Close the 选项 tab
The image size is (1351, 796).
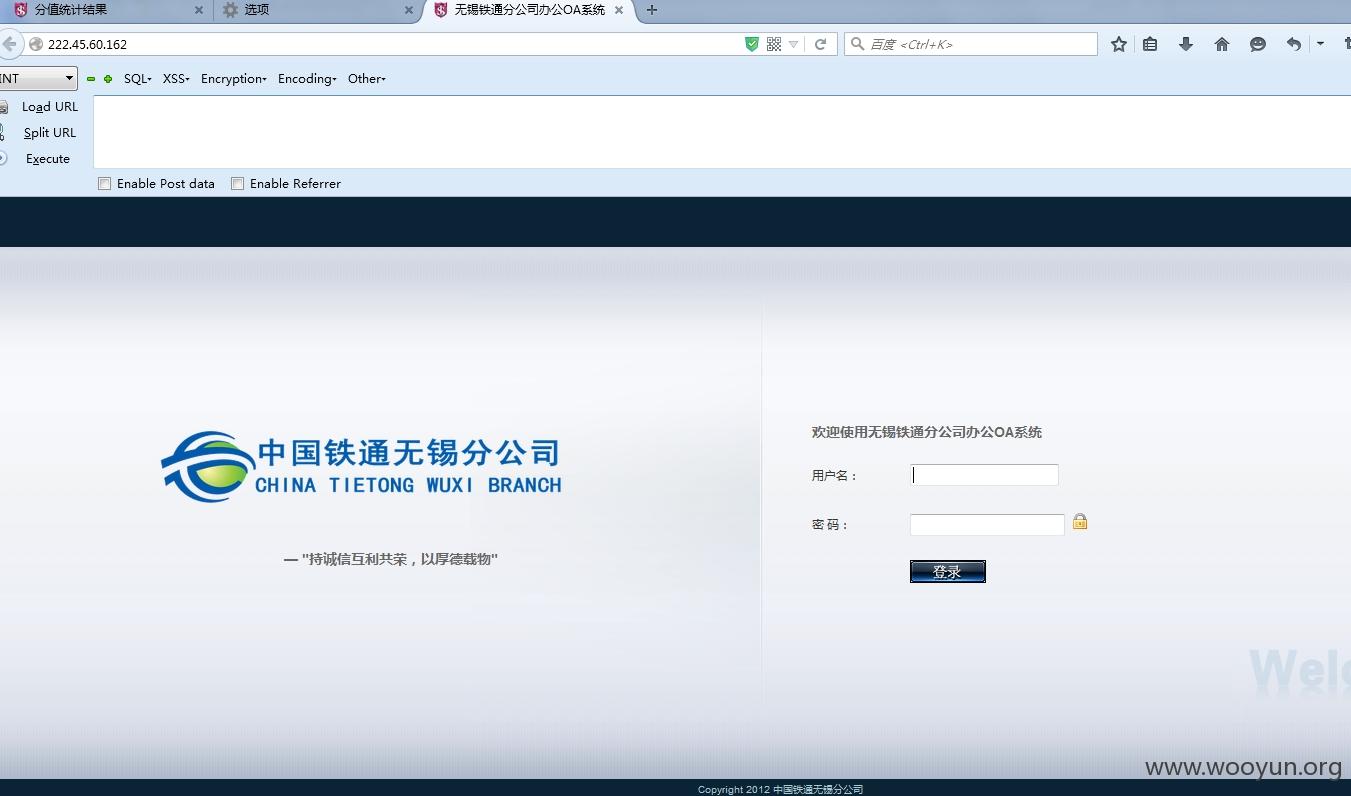(x=408, y=10)
